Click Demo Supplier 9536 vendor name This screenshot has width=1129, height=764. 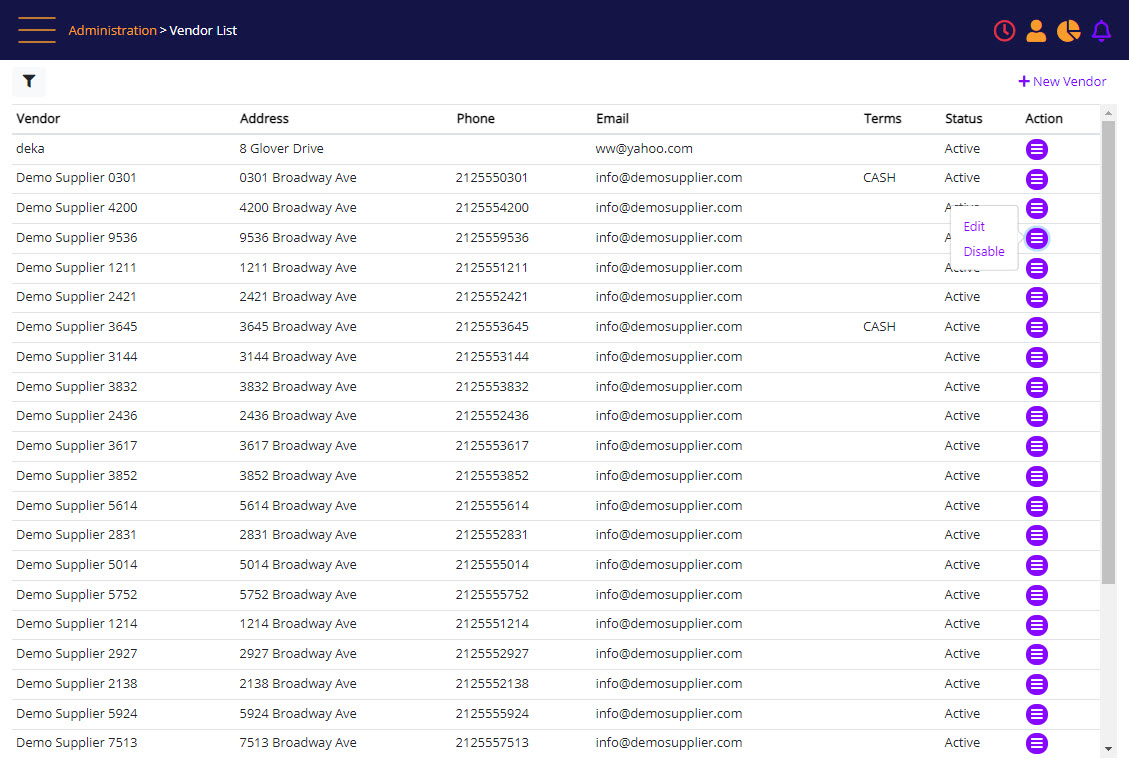76,237
